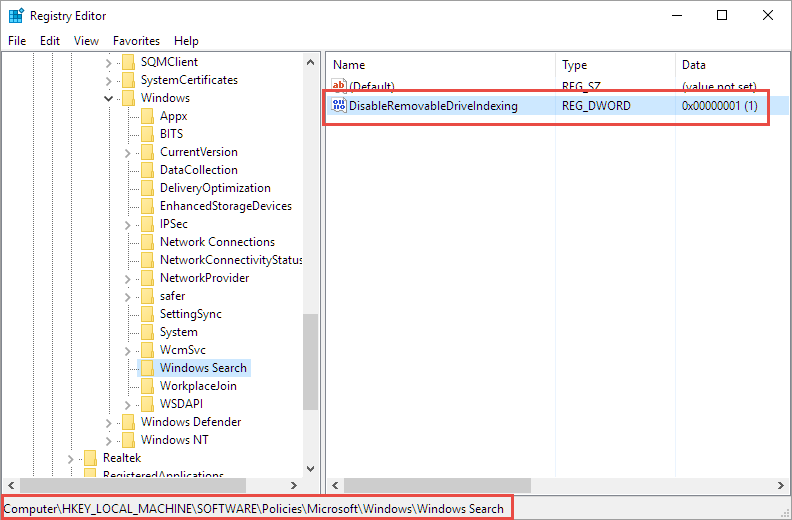This screenshot has width=792, height=520.
Task: Open the Edit menu
Action: click(x=50, y=41)
